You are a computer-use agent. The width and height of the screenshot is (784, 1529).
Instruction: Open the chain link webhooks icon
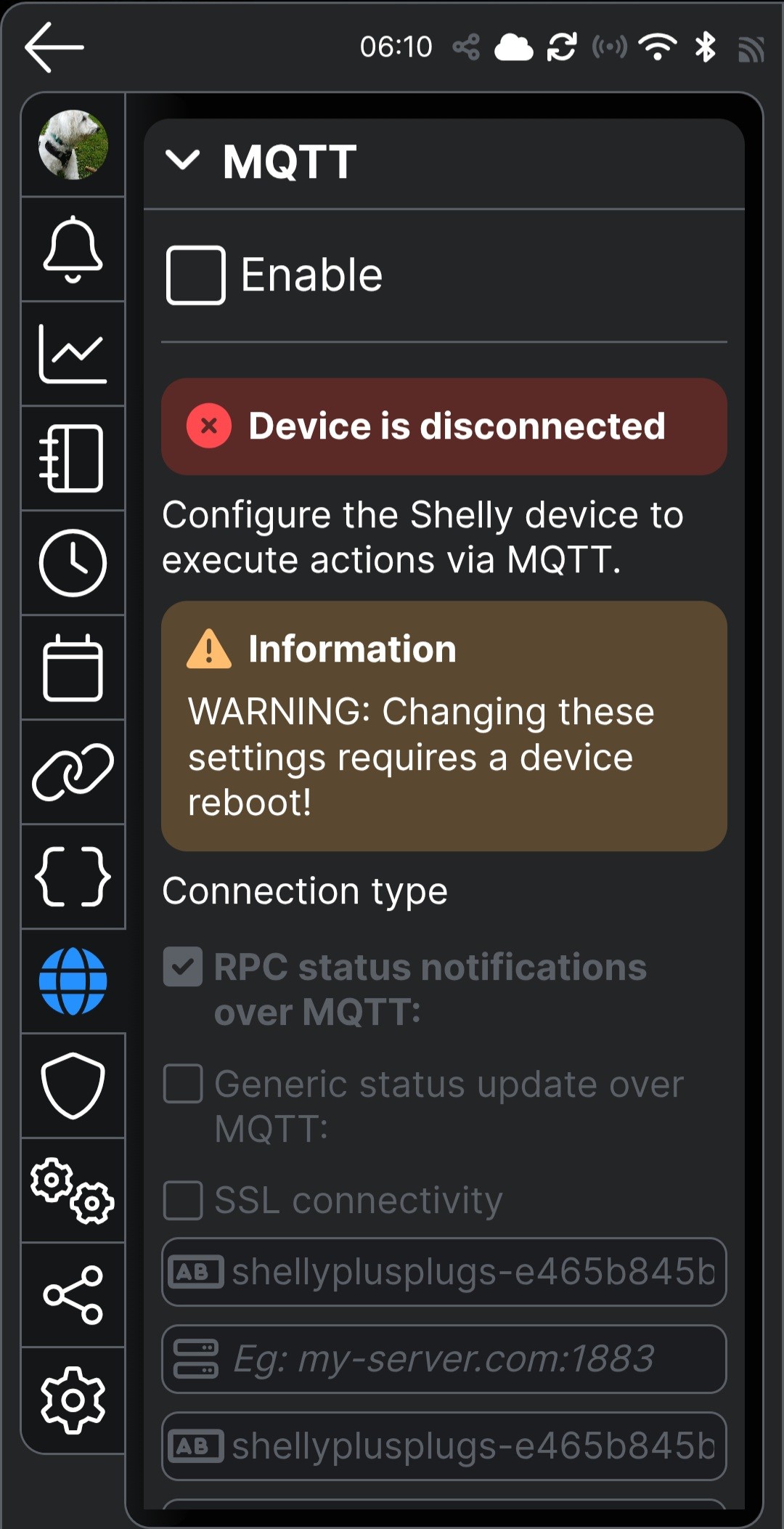tap(73, 772)
